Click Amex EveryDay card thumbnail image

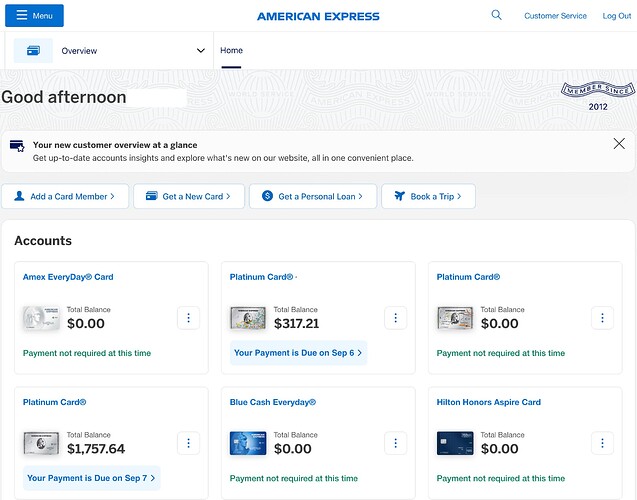tap(41, 318)
